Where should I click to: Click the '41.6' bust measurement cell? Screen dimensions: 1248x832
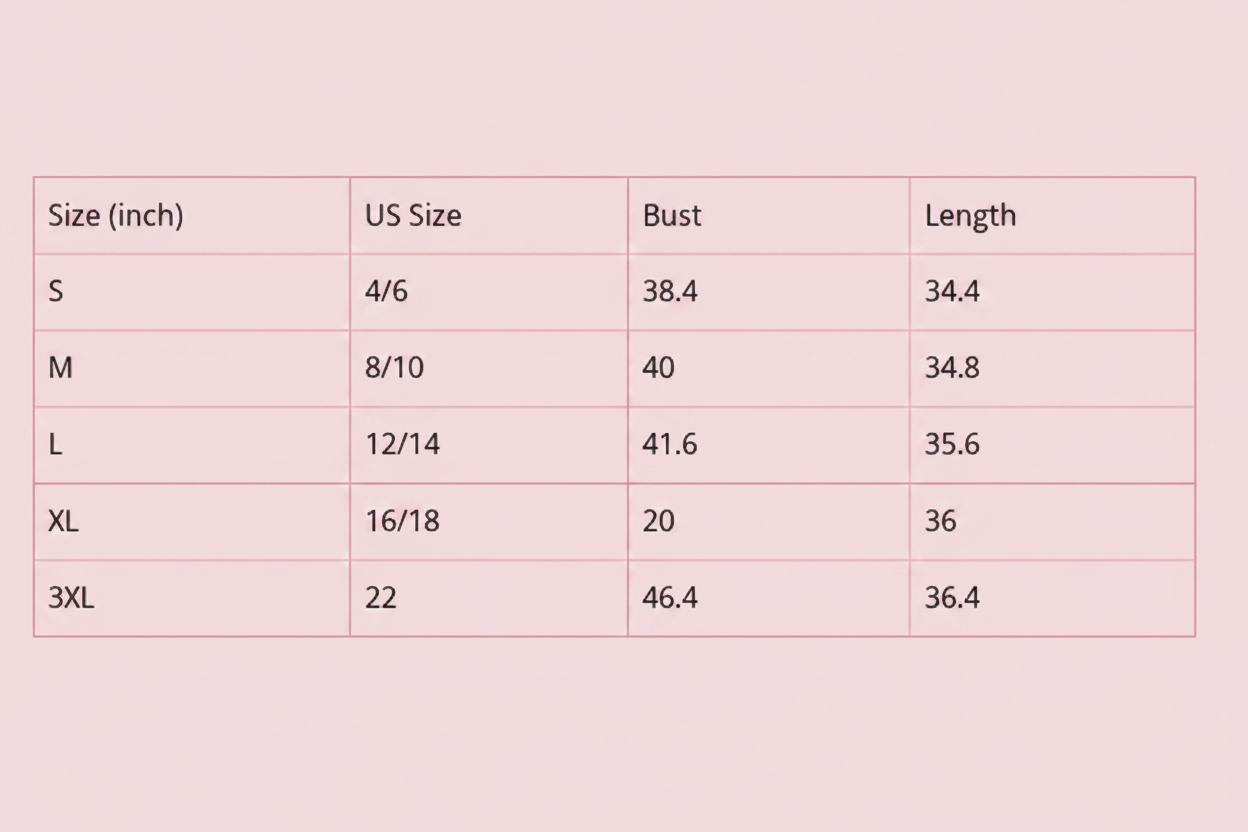(x=769, y=445)
